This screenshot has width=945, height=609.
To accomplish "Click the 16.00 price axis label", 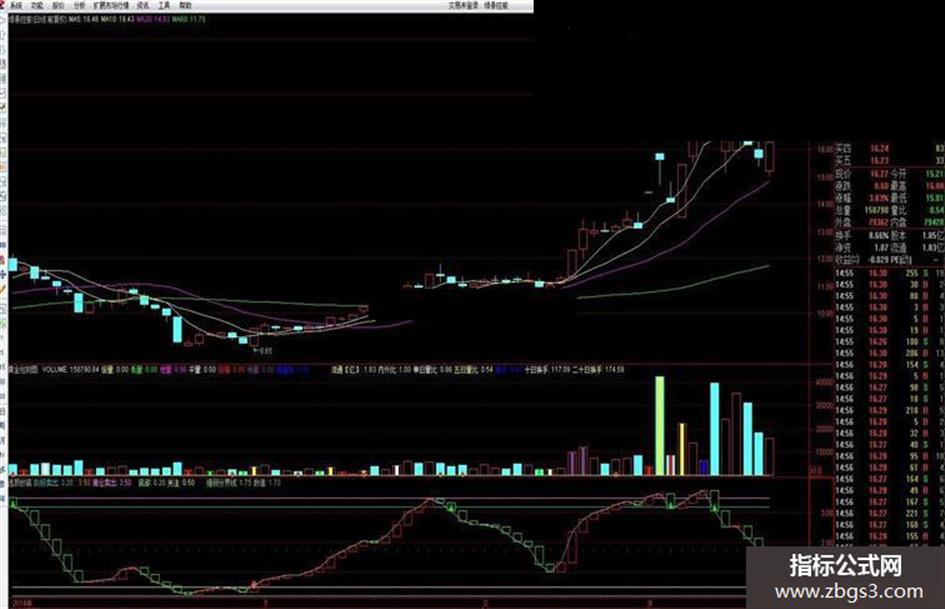I will click(824, 149).
